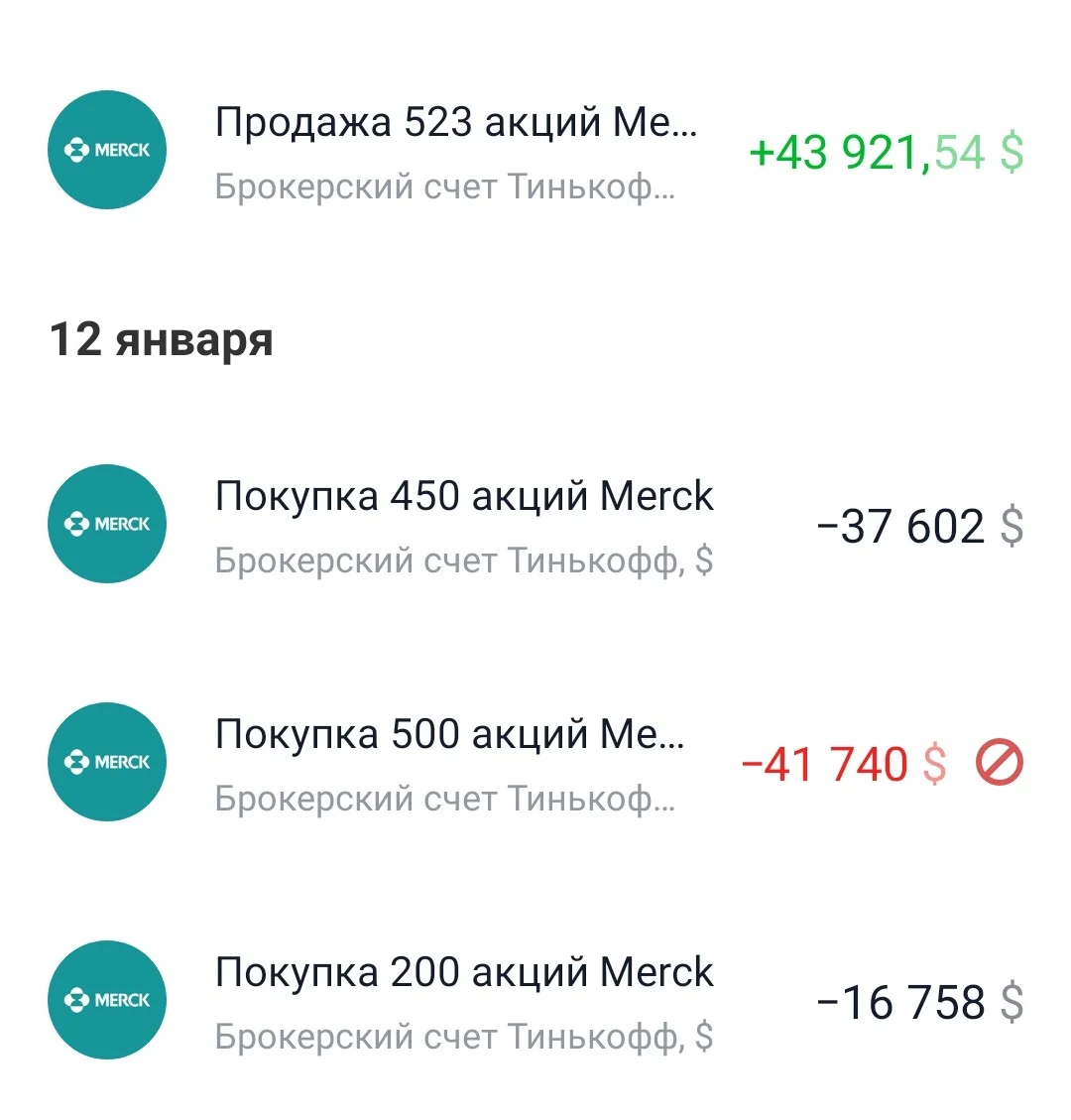Open purchase of 200 Merck shares entry
The width and height of the screenshot is (1071, 1120).
point(535,1000)
